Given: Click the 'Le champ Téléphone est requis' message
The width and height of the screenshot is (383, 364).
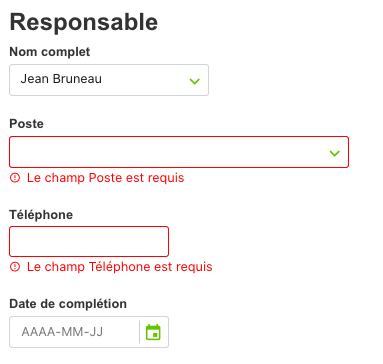Looking at the screenshot, I should point(120,267).
